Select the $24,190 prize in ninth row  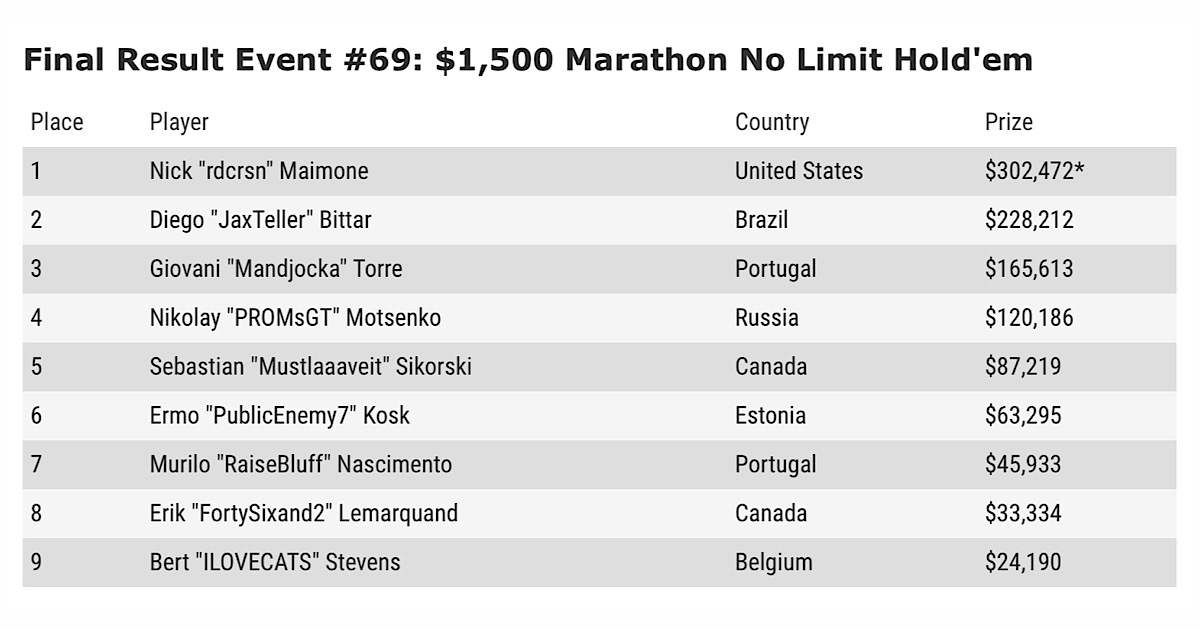(x=1023, y=563)
